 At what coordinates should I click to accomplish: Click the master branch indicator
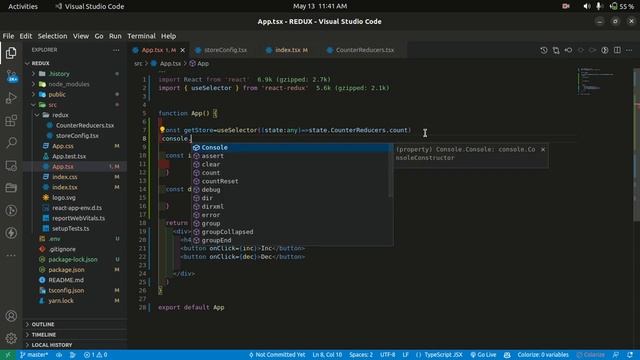[33, 355]
